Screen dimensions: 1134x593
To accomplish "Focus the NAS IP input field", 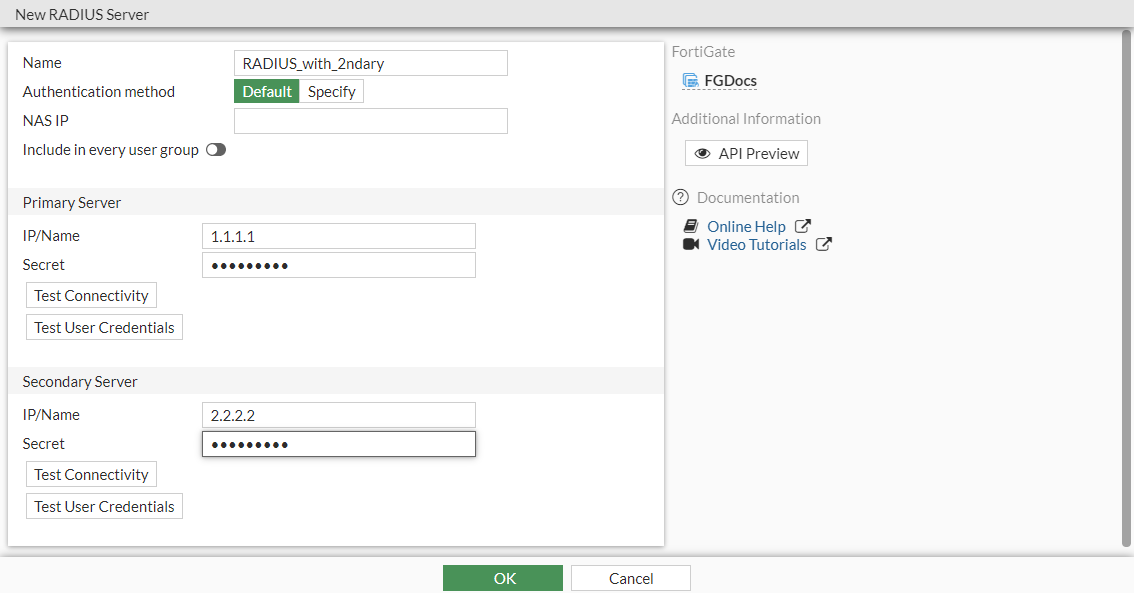I will pyautogui.click(x=370, y=121).
